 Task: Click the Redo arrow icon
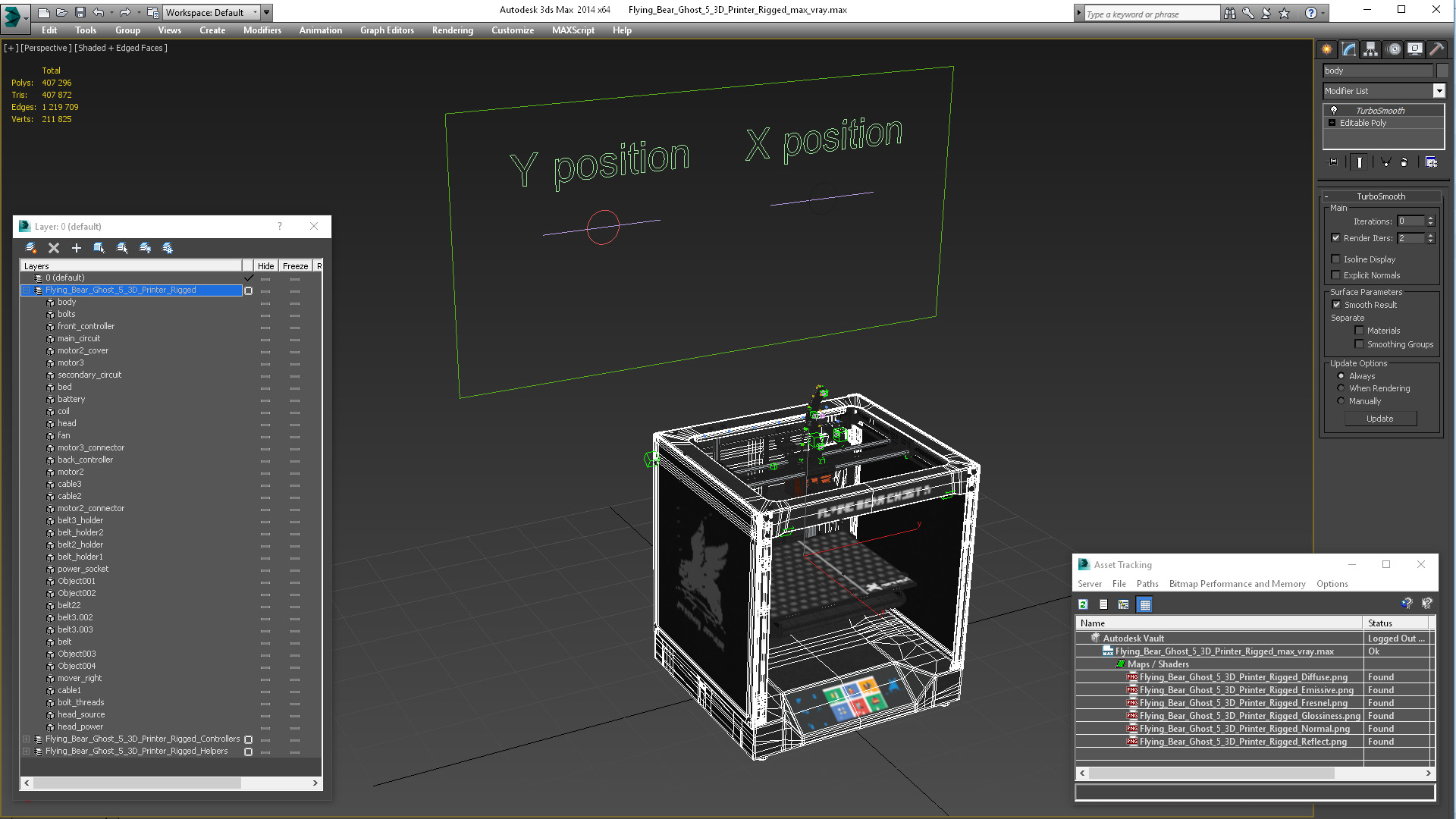coord(124,12)
